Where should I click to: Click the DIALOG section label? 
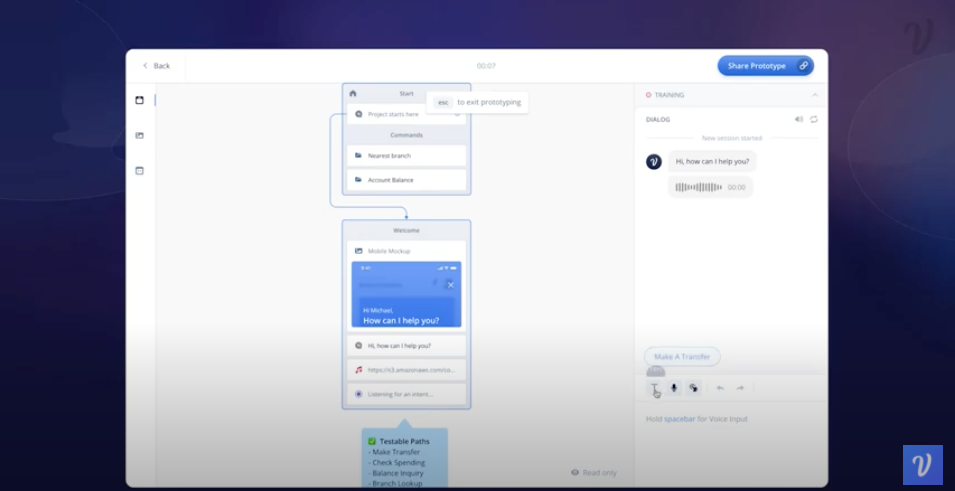tap(658, 119)
